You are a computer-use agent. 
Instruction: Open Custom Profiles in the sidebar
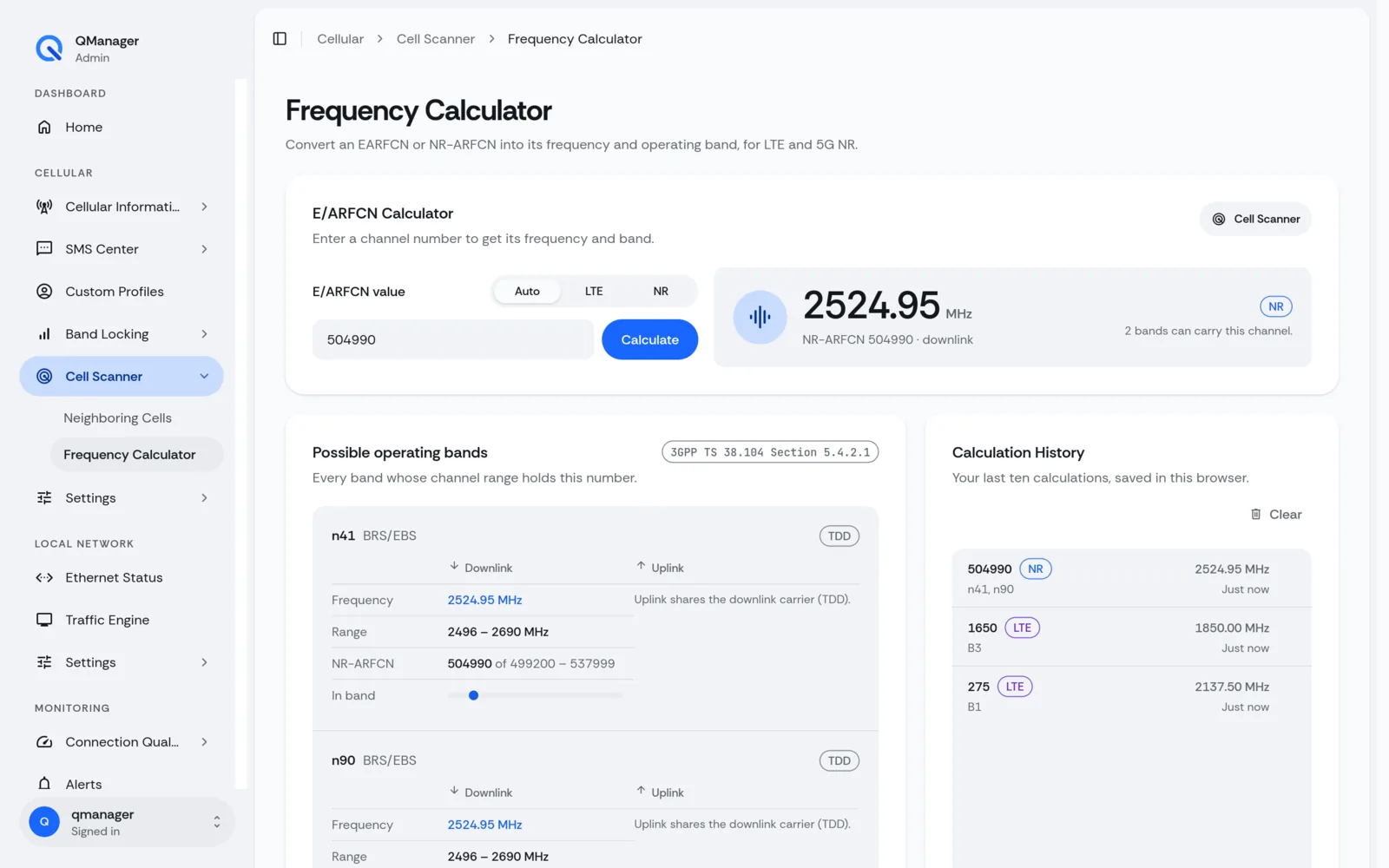pyautogui.click(x=122, y=292)
